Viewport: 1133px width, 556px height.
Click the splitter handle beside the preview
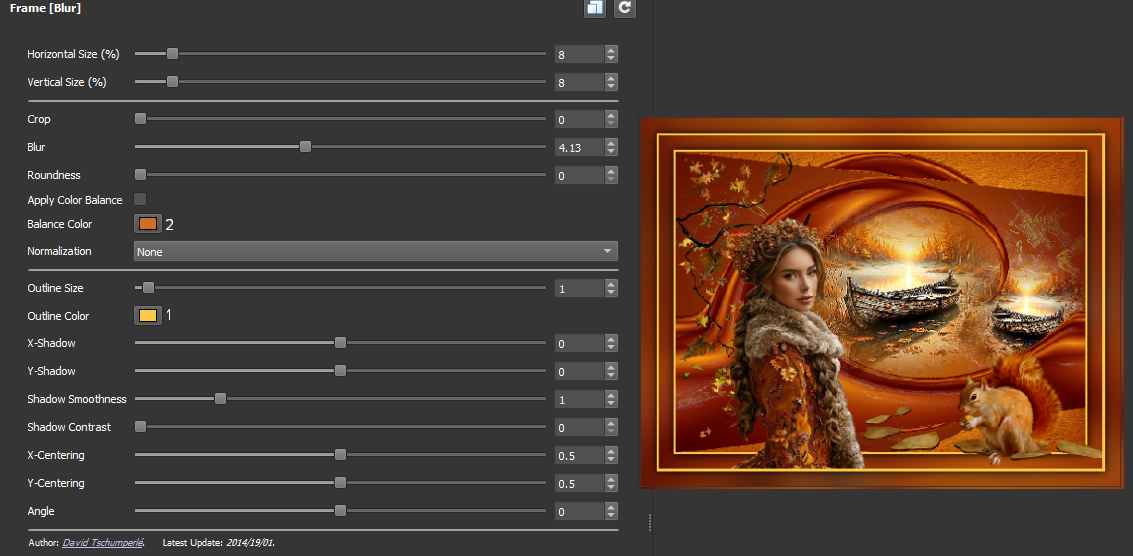click(650, 522)
